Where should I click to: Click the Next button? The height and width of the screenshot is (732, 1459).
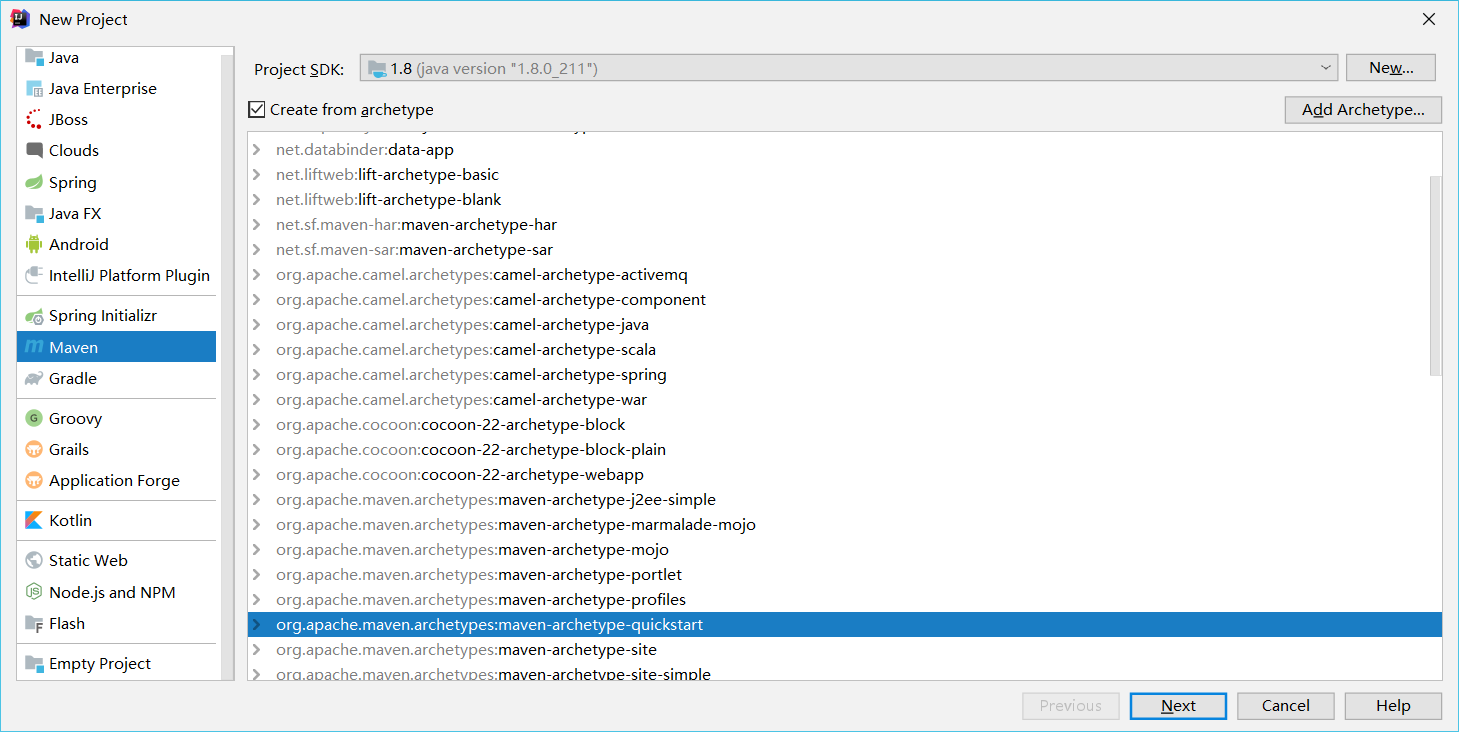(1178, 705)
